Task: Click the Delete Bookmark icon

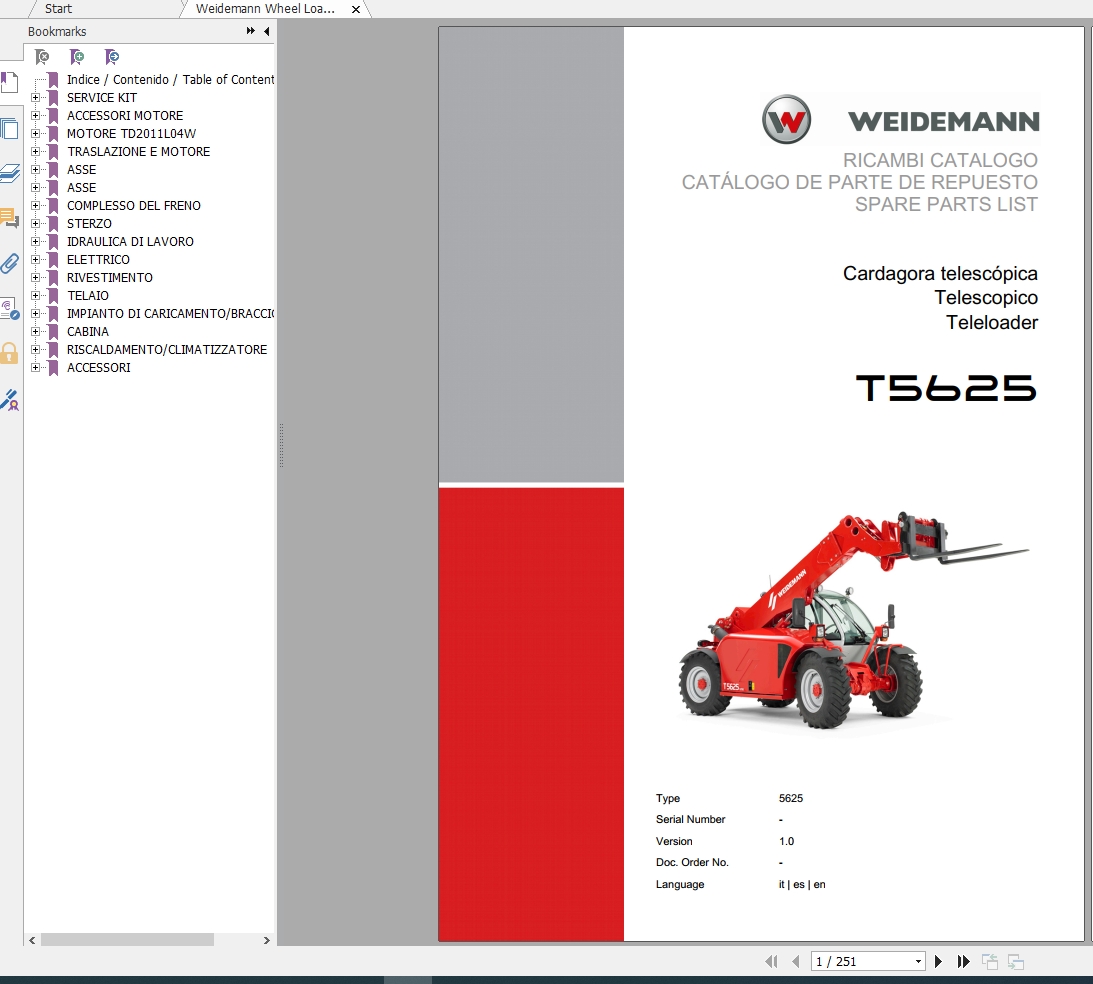Action: click(42, 57)
